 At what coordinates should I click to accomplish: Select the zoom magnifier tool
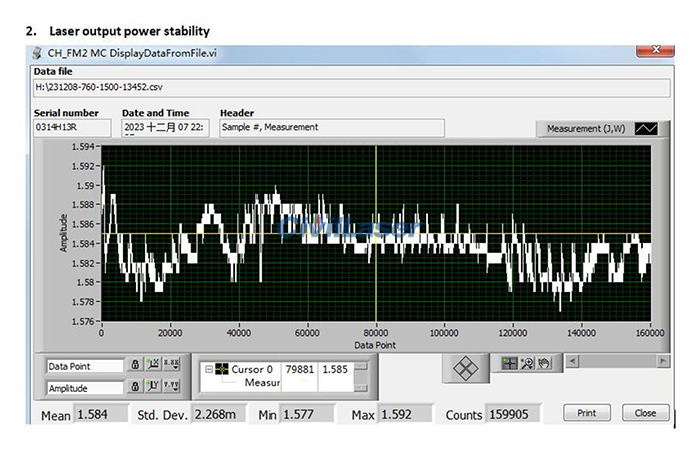click(x=525, y=363)
